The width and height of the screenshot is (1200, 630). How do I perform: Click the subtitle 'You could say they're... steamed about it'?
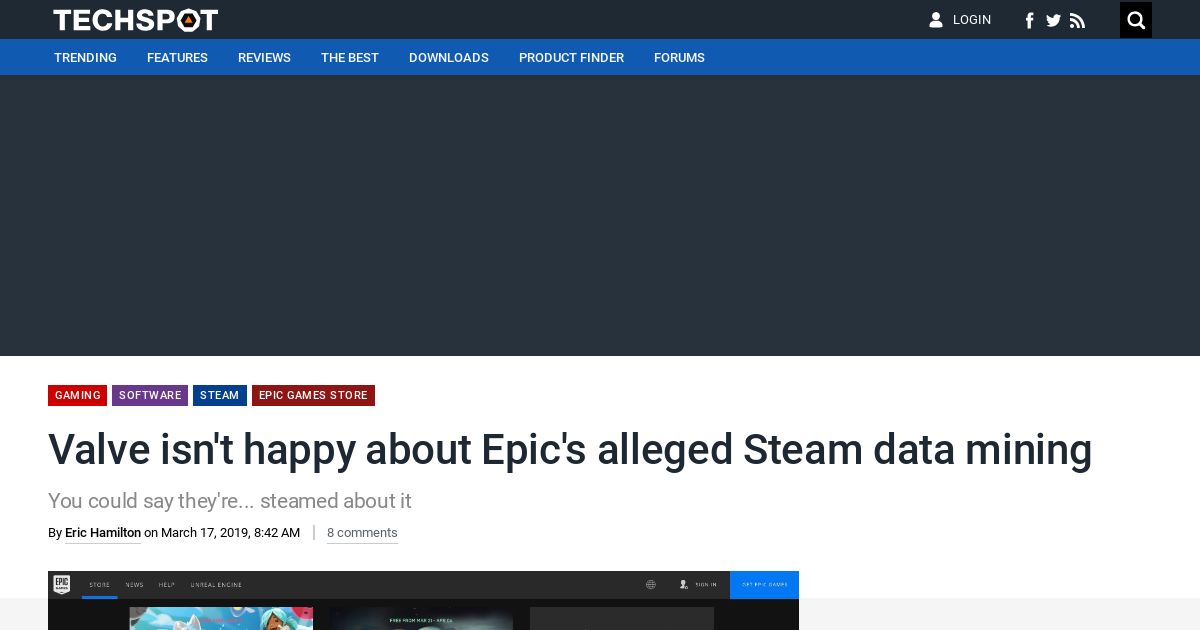[x=230, y=501]
